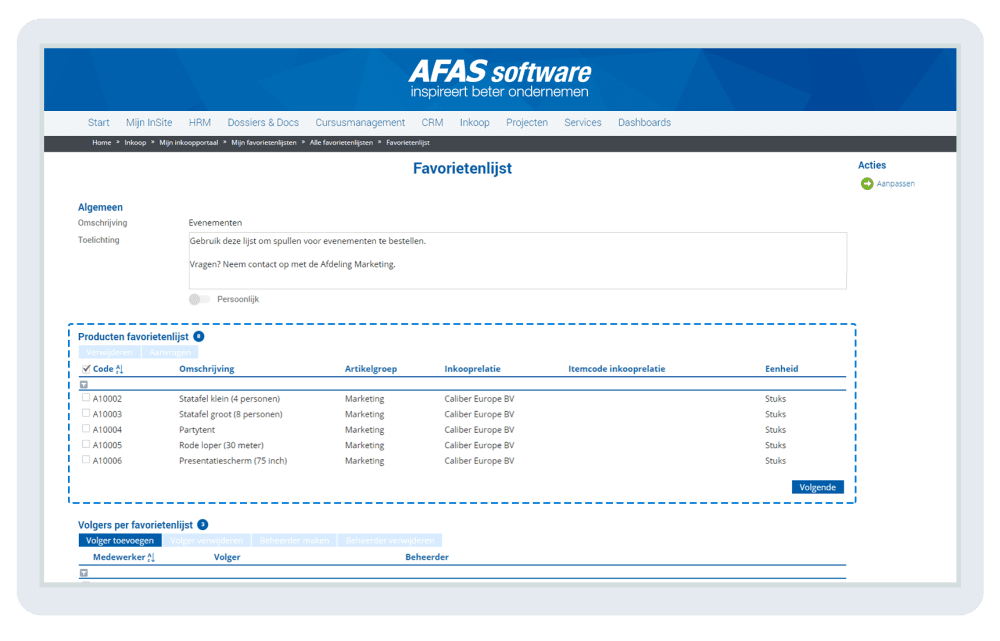Image resolution: width=1000 pixels, height=641 pixels.
Task: Open the Inkoop menu in the navigation bar
Action: click(x=474, y=122)
